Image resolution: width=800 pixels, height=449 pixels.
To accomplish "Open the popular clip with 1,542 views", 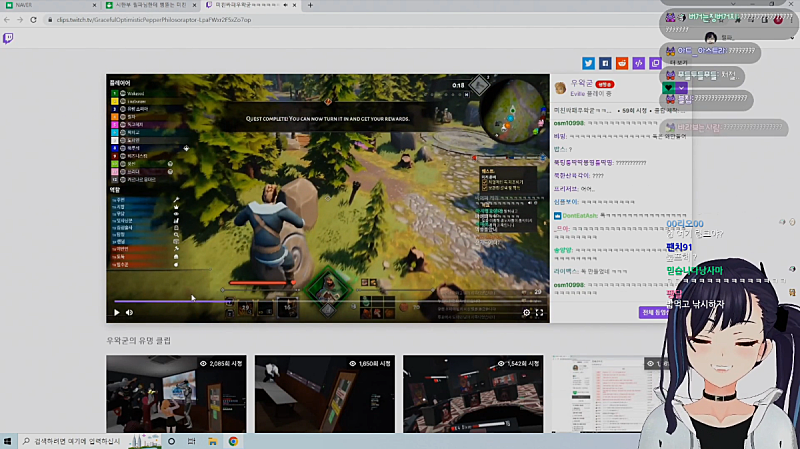I will pyautogui.click(x=473, y=394).
